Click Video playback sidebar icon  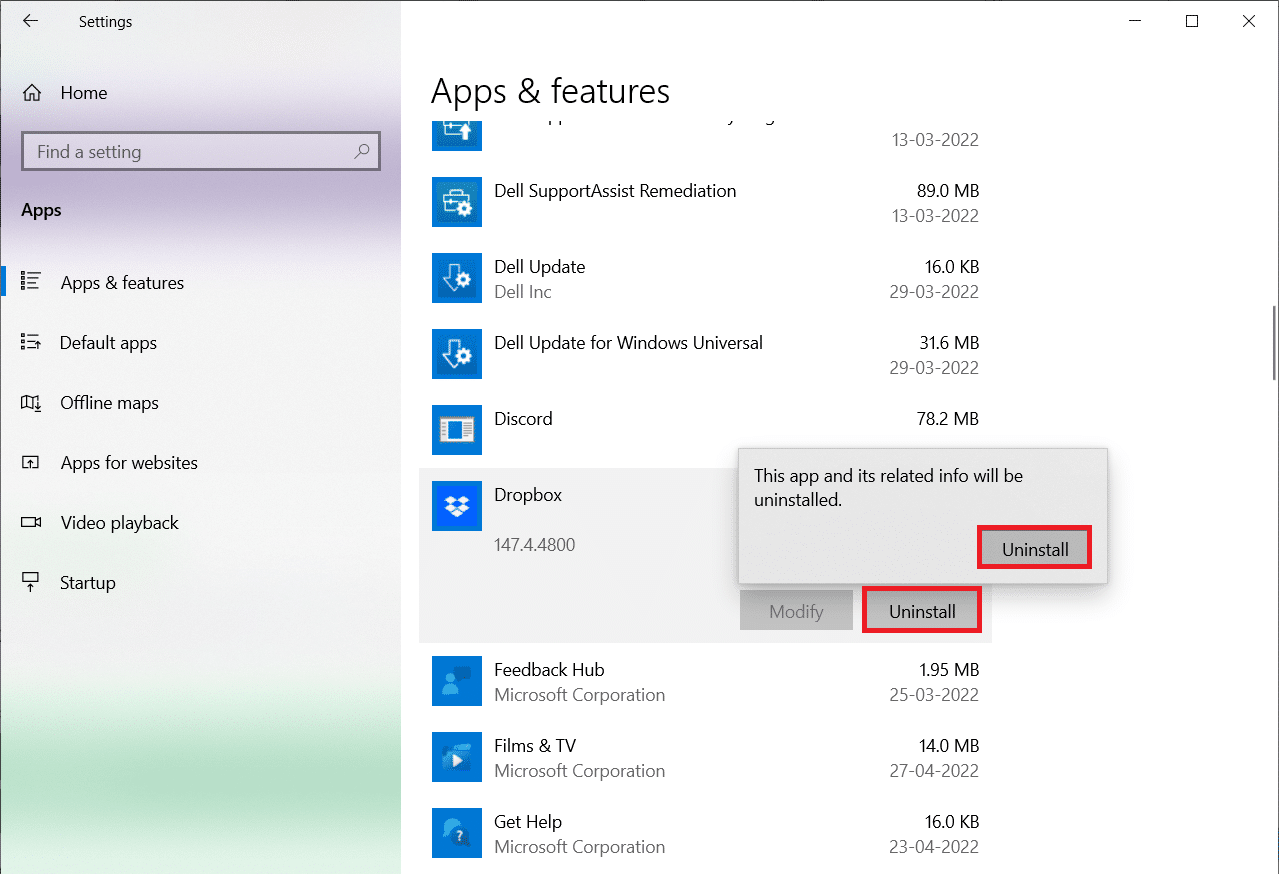[x=30, y=522]
